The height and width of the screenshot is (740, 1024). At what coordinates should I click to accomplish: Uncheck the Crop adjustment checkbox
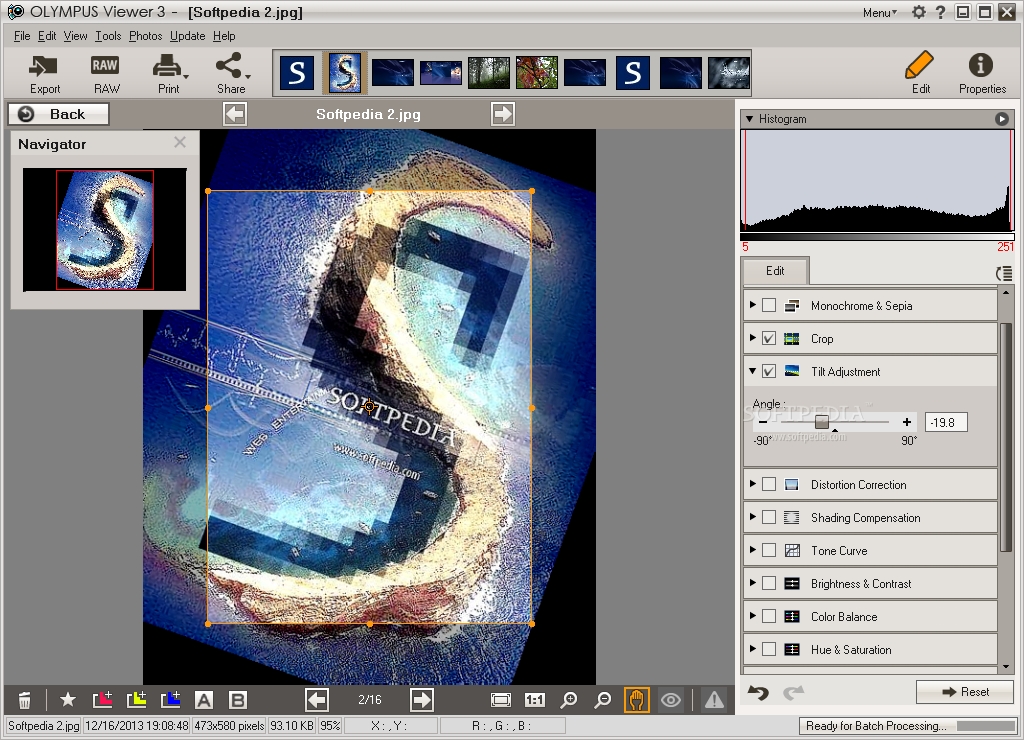(x=768, y=338)
